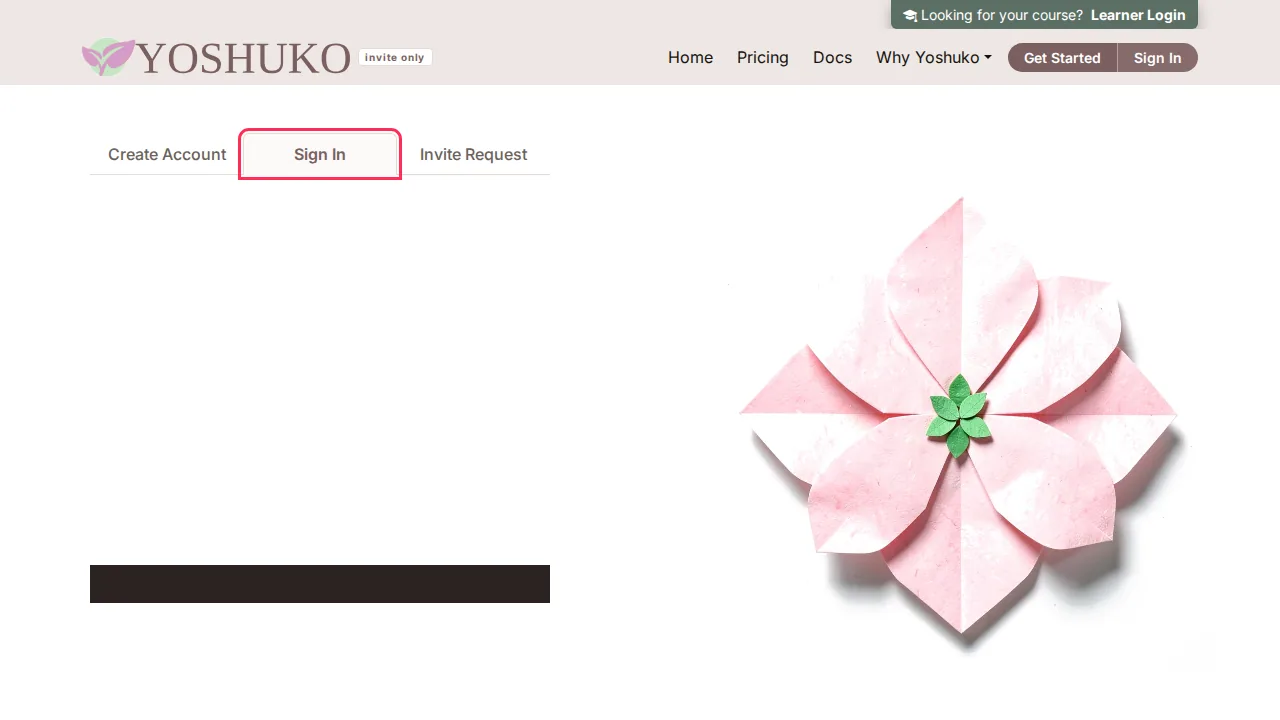This screenshot has height=720, width=1280.
Task: Click the green leaves at flower center
Action: [959, 415]
